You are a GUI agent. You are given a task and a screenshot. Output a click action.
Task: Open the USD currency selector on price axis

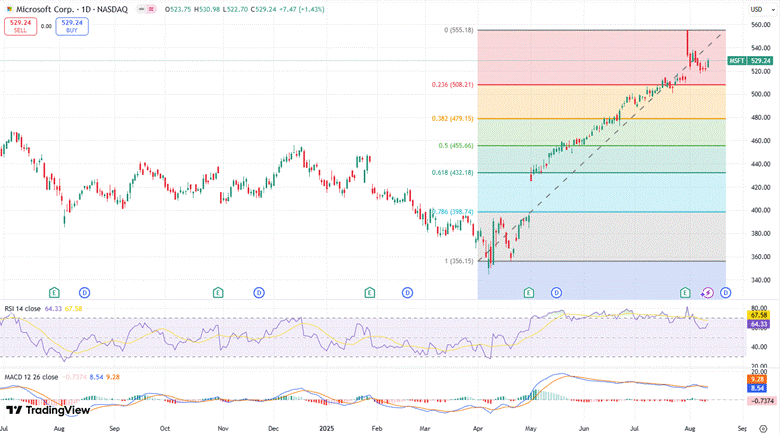758,9
